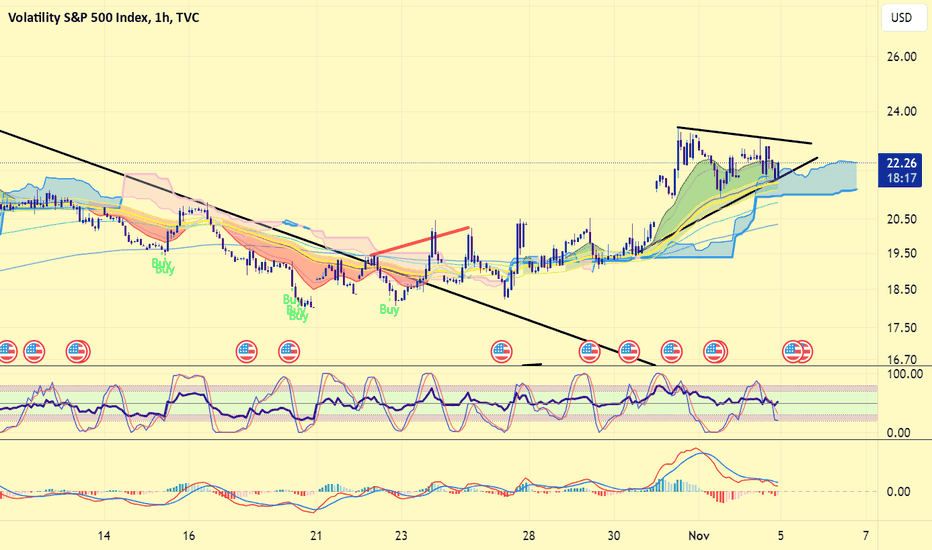The width and height of the screenshot is (932, 550).
Task: Click the 20.50 price axis label
Action: tap(901, 219)
